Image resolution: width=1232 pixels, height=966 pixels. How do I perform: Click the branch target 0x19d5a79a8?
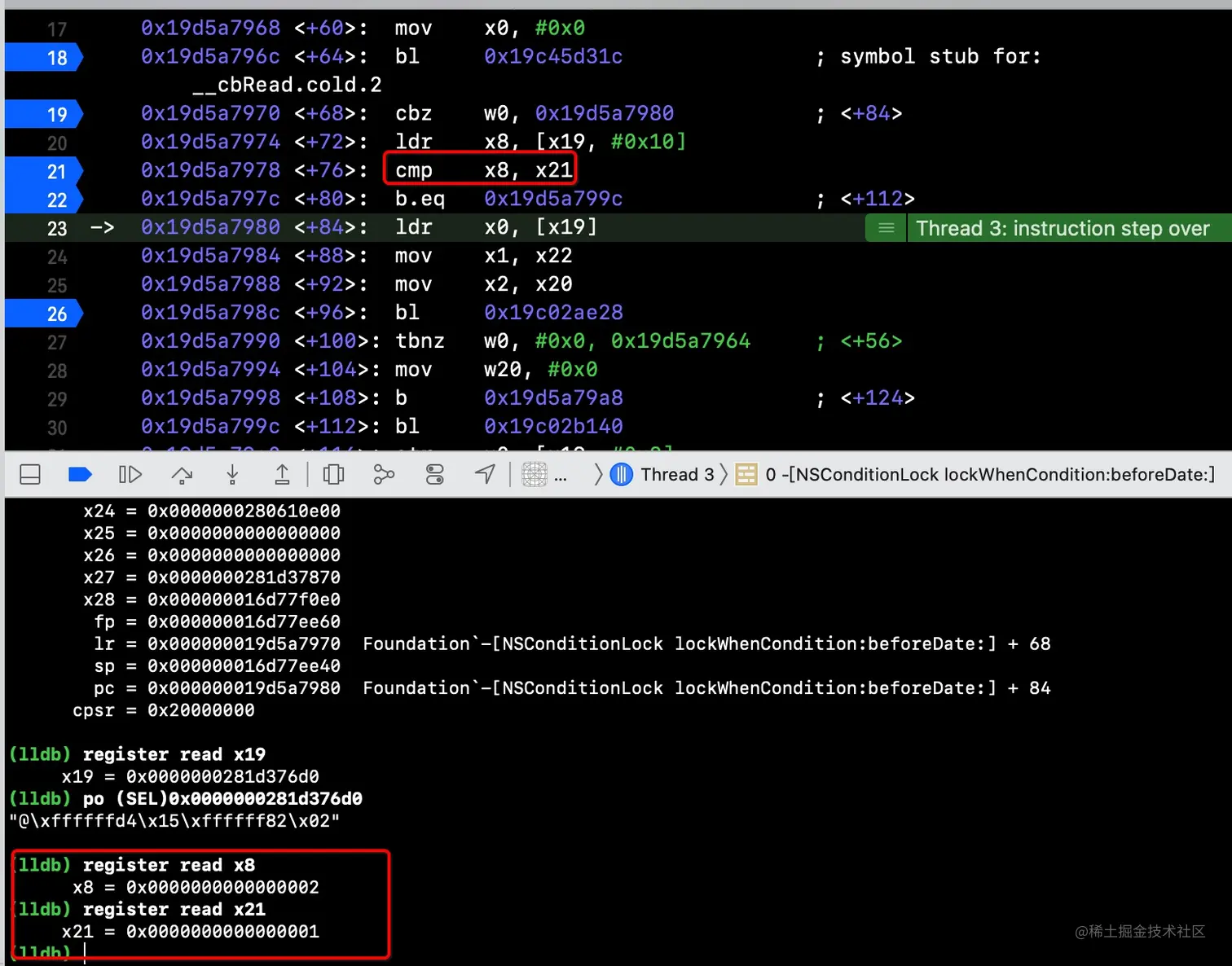click(553, 397)
